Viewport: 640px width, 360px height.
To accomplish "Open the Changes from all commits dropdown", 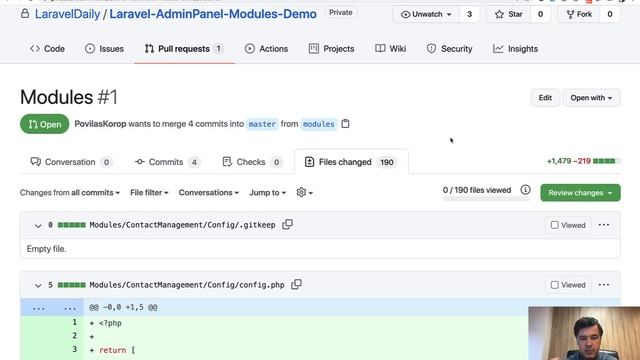I will tap(70, 193).
